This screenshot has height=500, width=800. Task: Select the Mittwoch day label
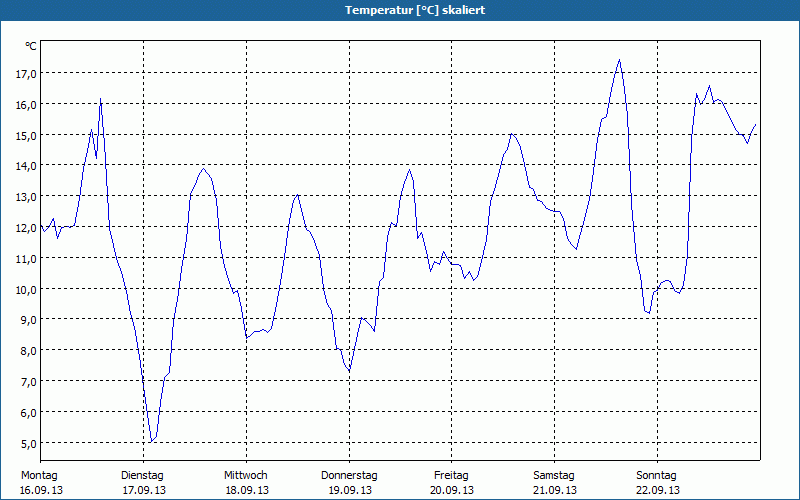pyautogui.click(x=245, y=475)
